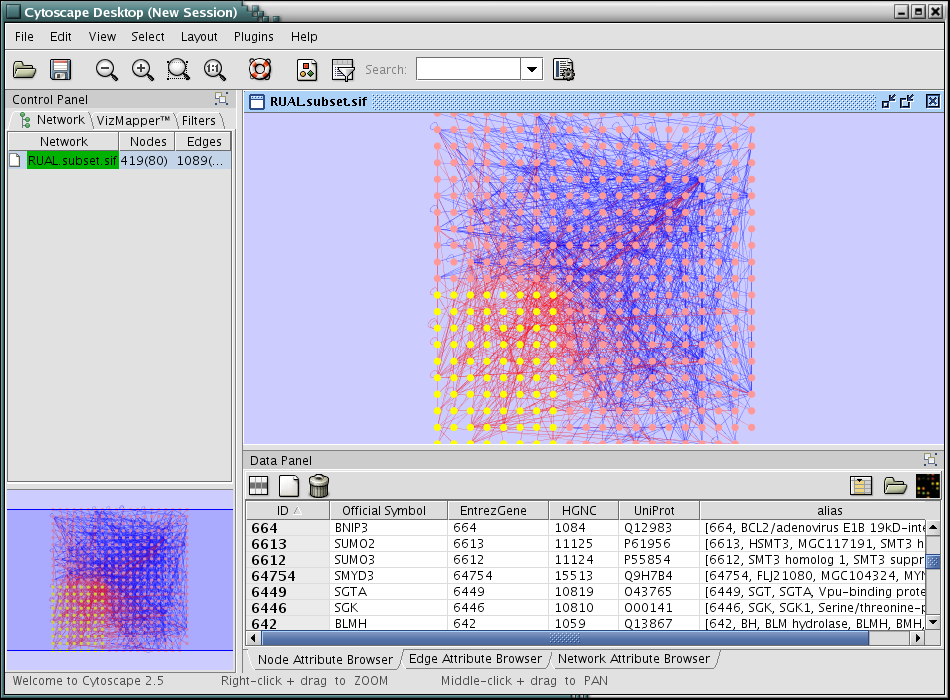Open help via the lifebuoy icon
The image size is (950, 700).
260,70
